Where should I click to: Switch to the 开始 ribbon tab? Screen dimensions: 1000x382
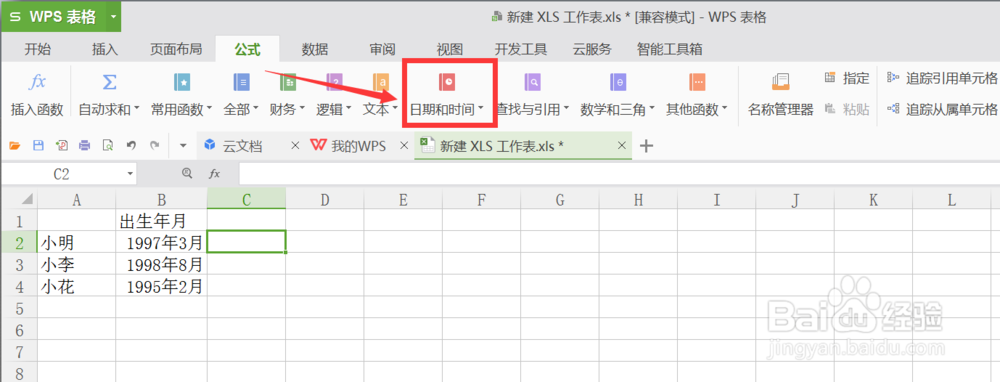point(38,49)
